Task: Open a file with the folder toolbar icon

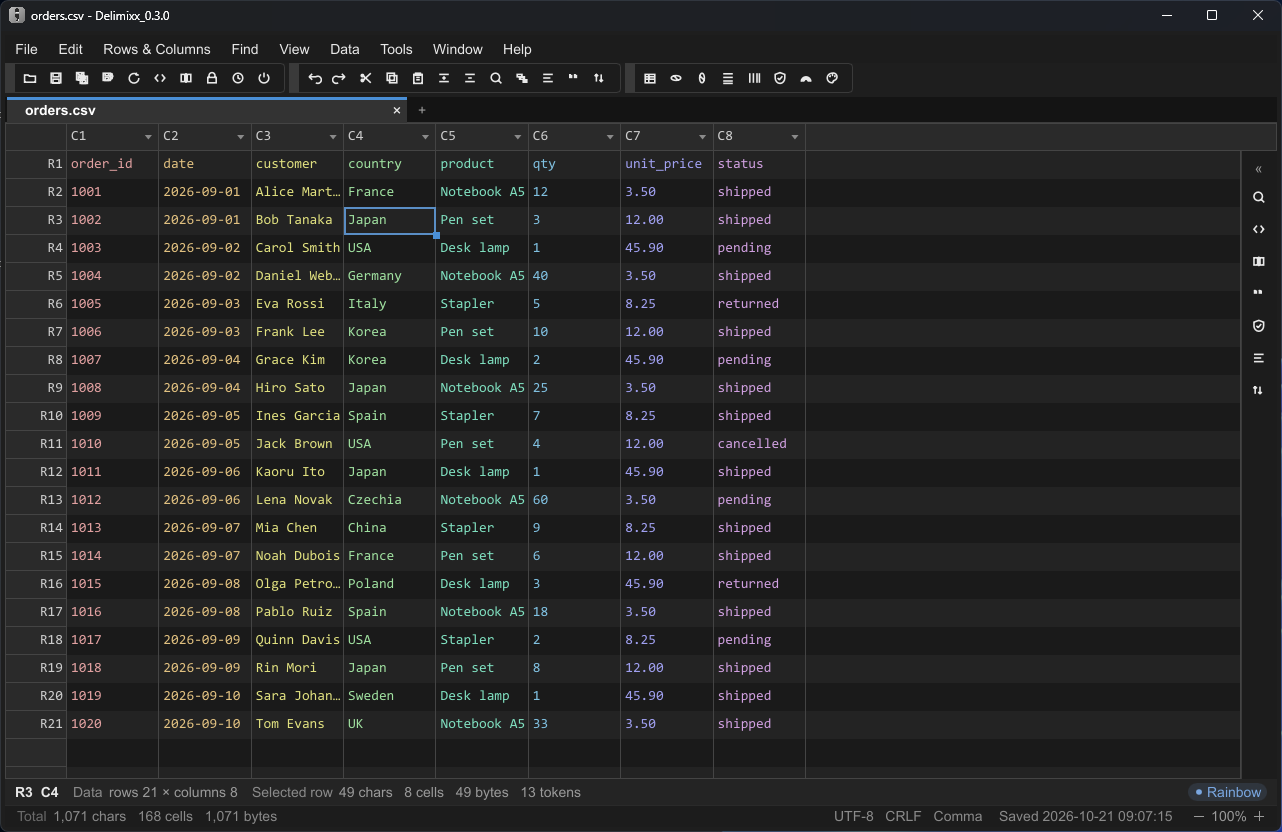Action: pyautogui.click(x=30, y=78)
